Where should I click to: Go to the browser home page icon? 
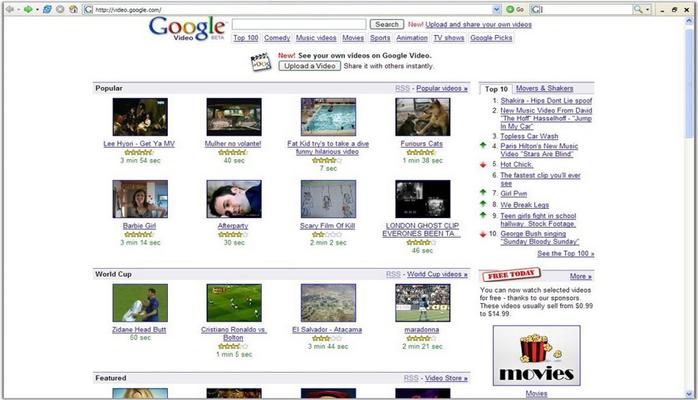click(x=73, y=9)
